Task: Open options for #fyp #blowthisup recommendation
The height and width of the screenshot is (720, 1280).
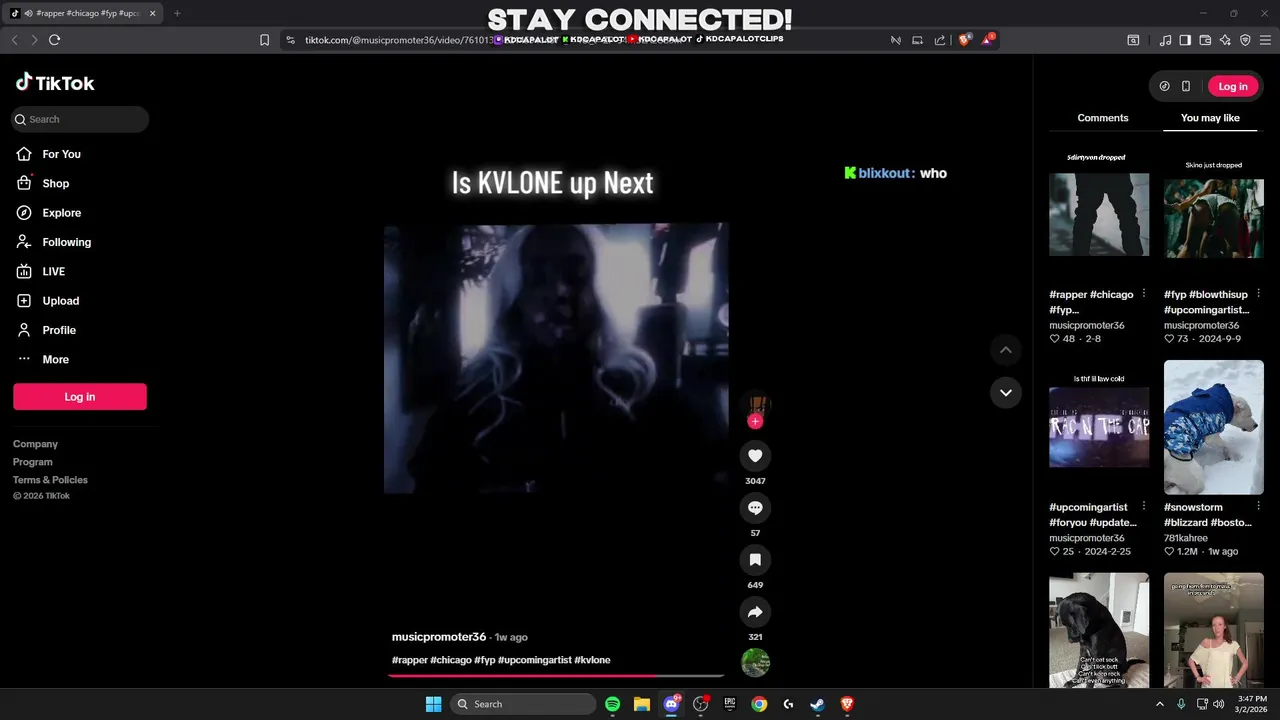Action: 1258,294
